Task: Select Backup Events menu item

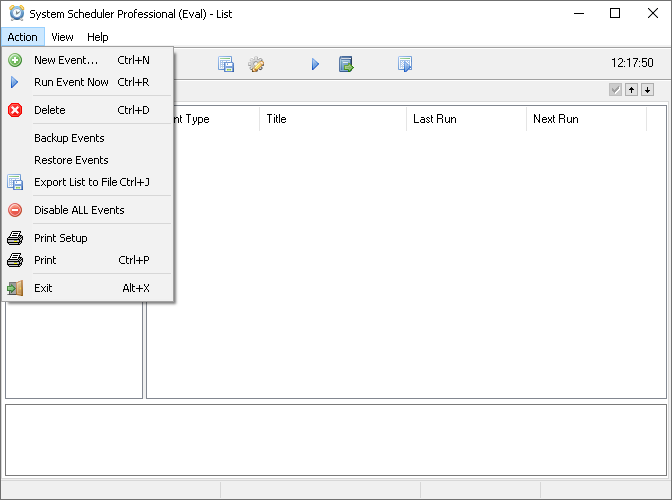Action: [x=88, y=138]
